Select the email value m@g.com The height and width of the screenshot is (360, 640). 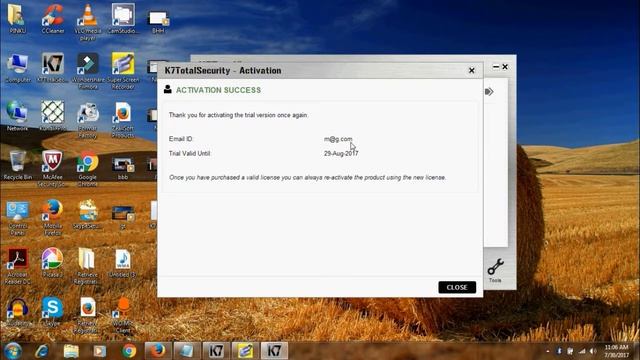[338, 139]
